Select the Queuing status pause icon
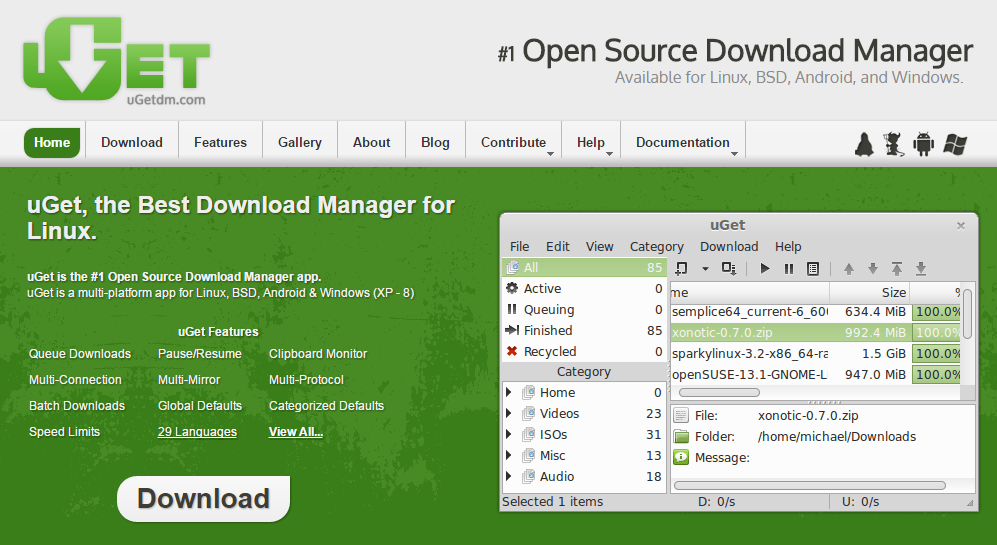Viewport: 997px width, 545px height. [512, 309]
